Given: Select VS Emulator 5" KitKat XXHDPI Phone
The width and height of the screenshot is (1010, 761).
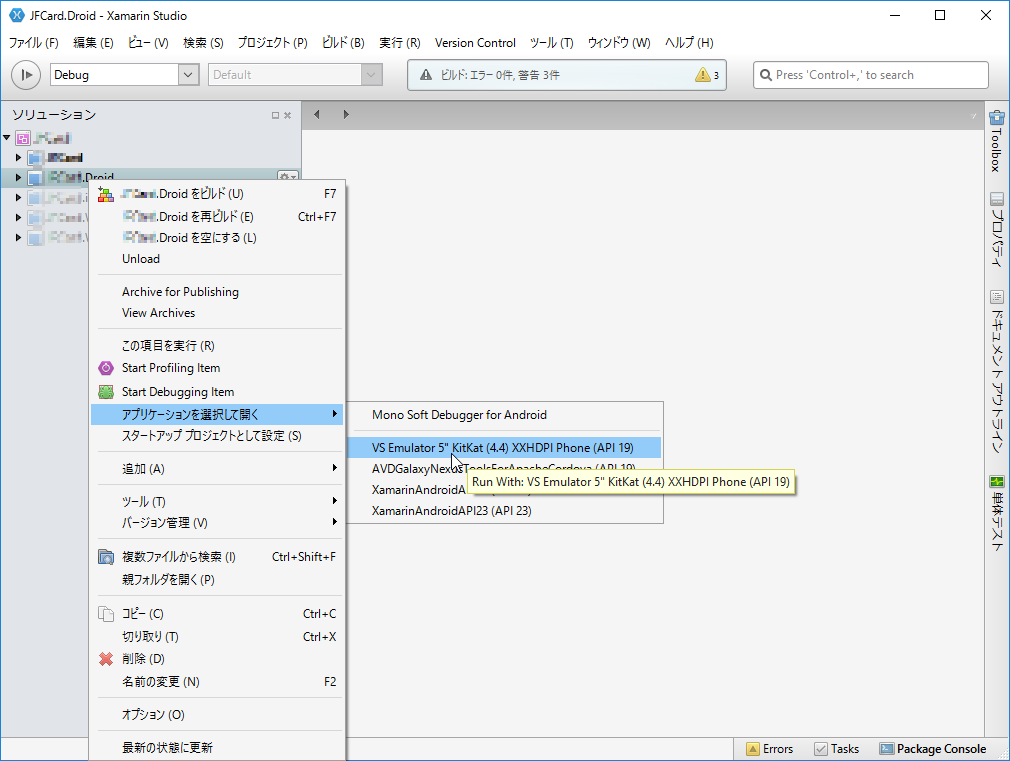Looking at the screenshot, I should (504, 448).
